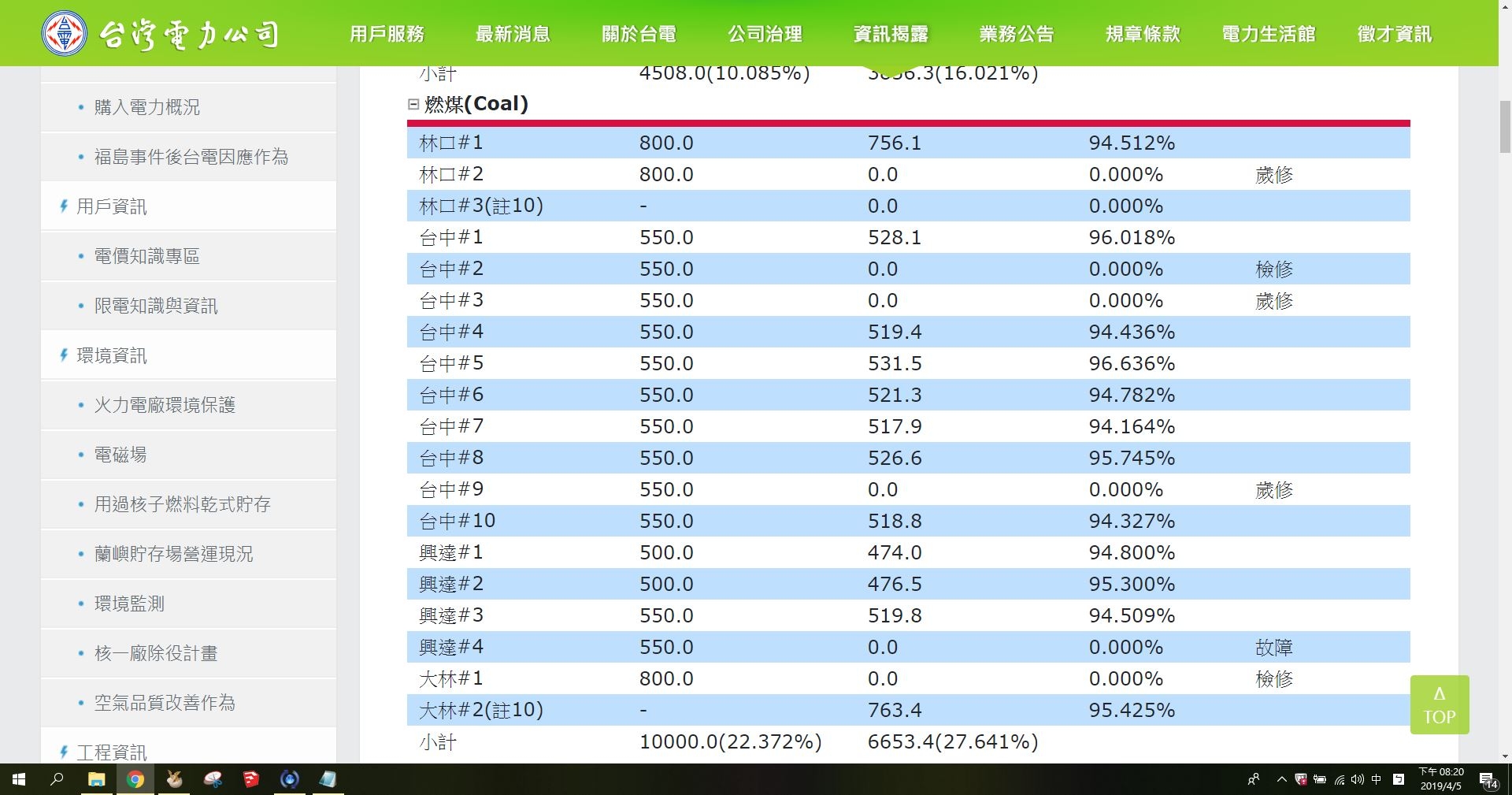1512x795 pixels.
Task: Select 林口#3(註10) unit name
Action: tap(481, 206)
